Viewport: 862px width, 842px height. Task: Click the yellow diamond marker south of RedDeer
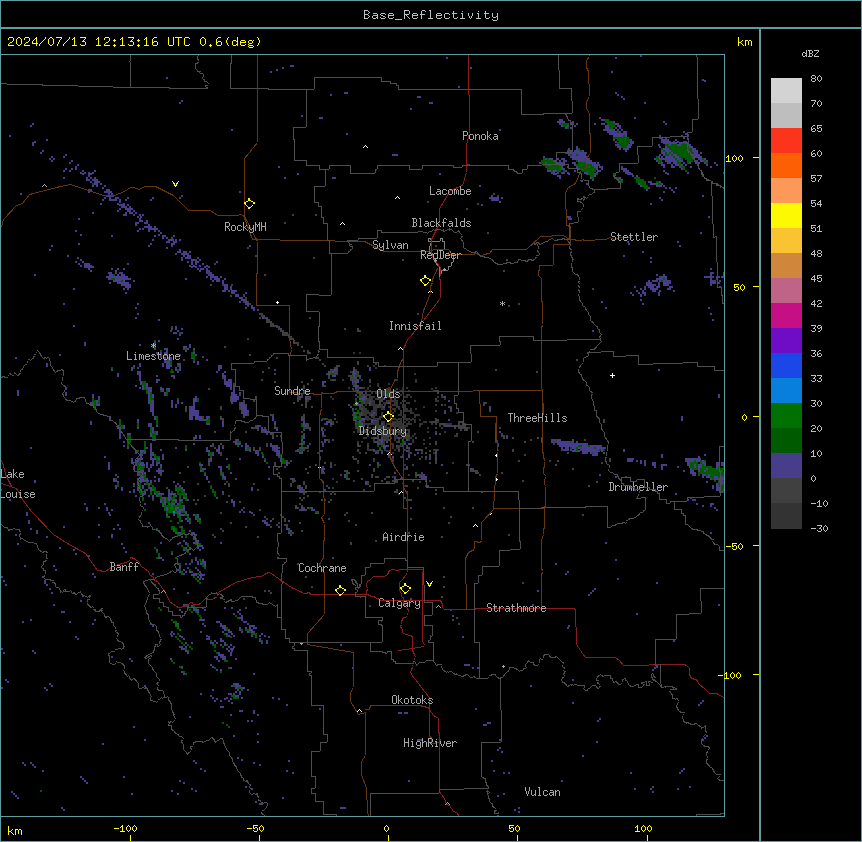coord(426,280)
